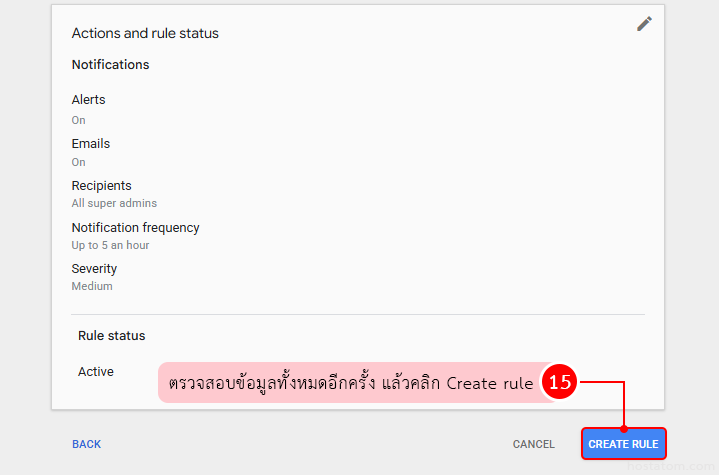This screenshot has width=719, height=475.
Task: Click the 'Severity' label
Action: tap(94, 269)
